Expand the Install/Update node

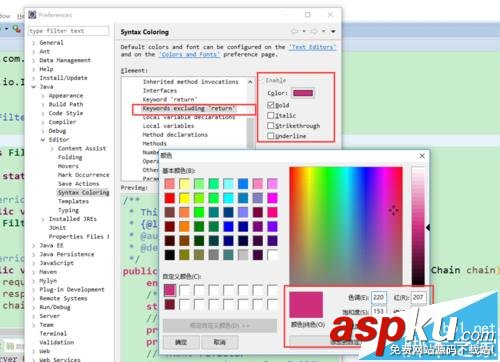point(34,78)
